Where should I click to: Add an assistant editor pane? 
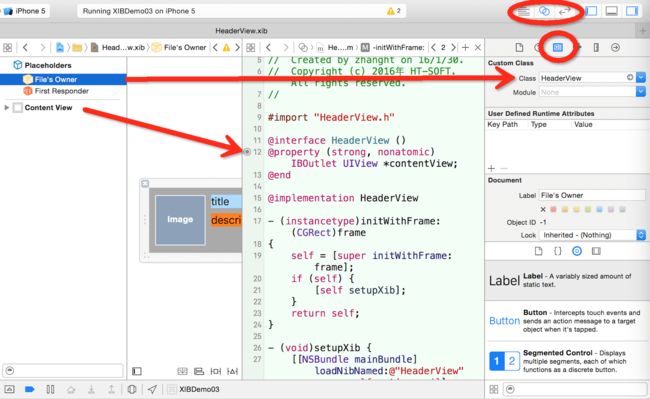465,48
